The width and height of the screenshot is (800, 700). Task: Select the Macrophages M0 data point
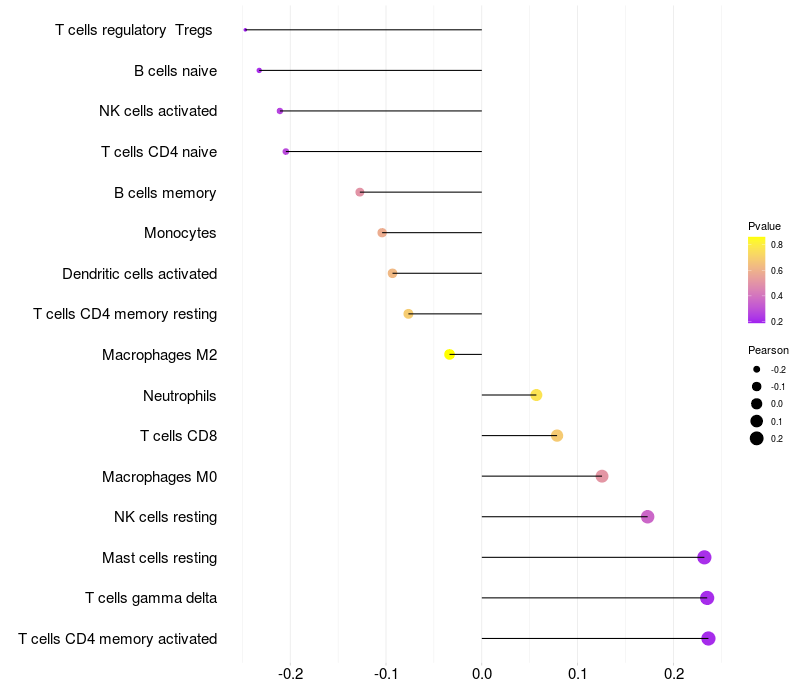coord(602,476)
